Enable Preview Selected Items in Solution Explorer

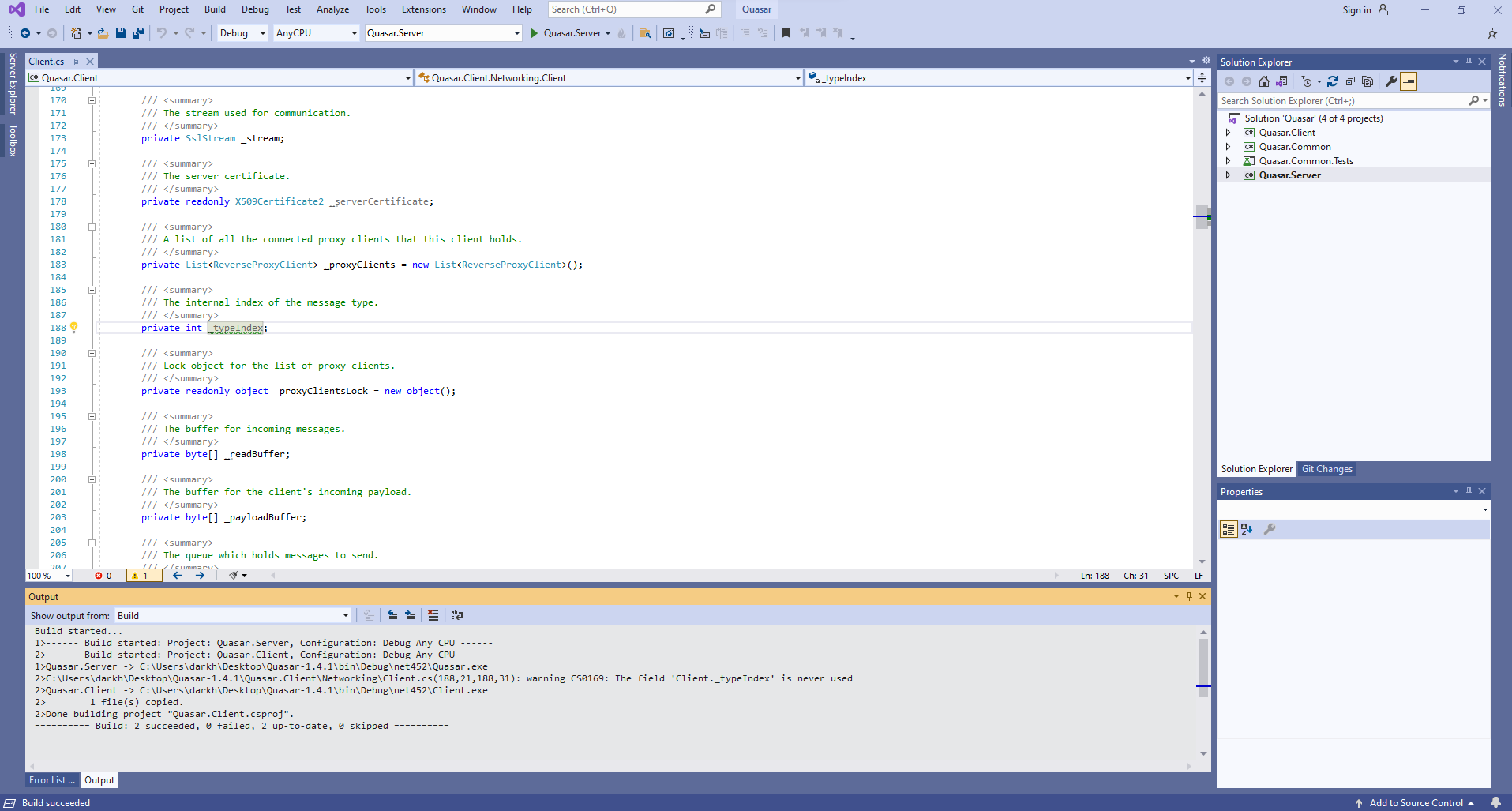pos(1409,81)
